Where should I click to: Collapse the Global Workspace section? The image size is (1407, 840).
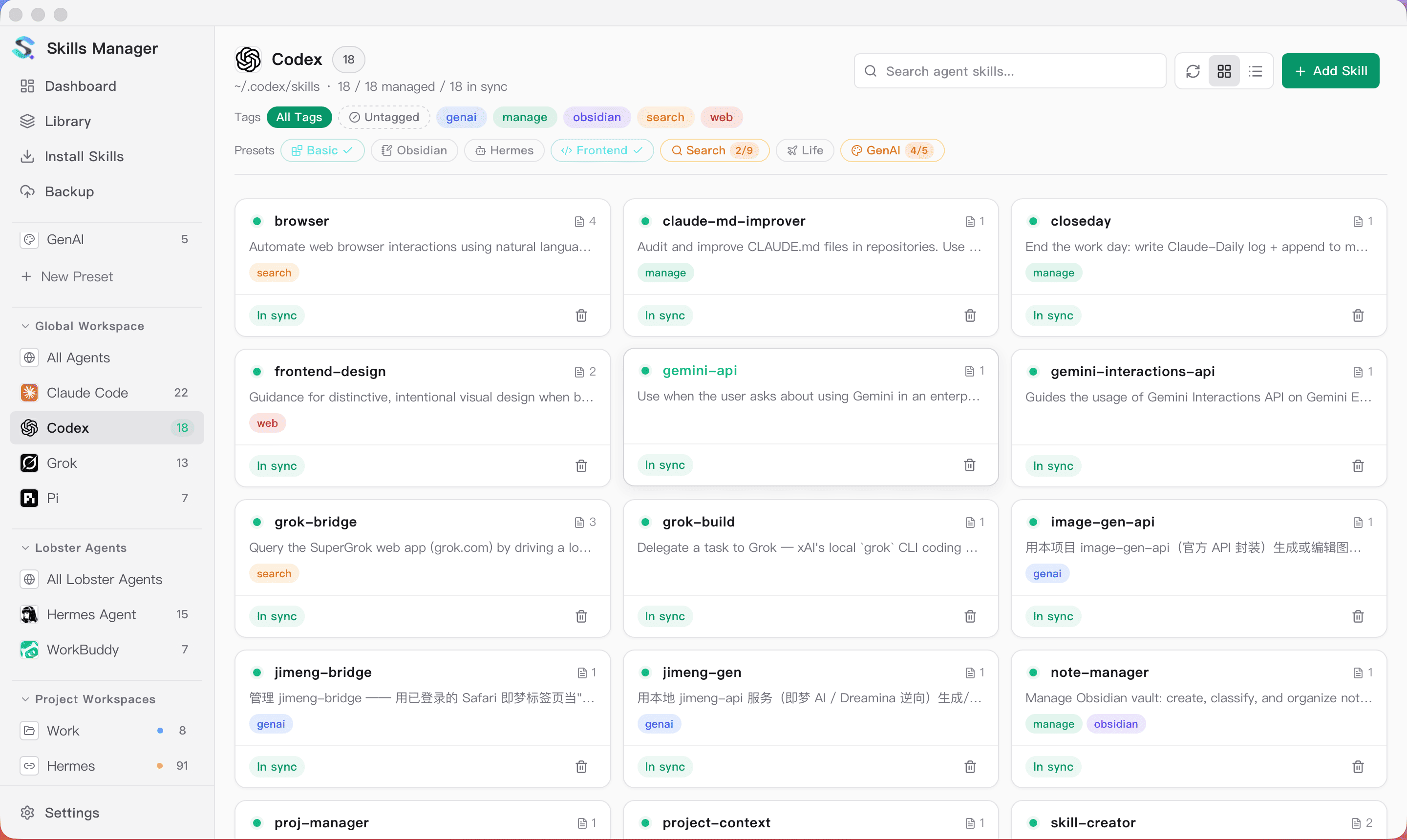click(x=83, y=326)
